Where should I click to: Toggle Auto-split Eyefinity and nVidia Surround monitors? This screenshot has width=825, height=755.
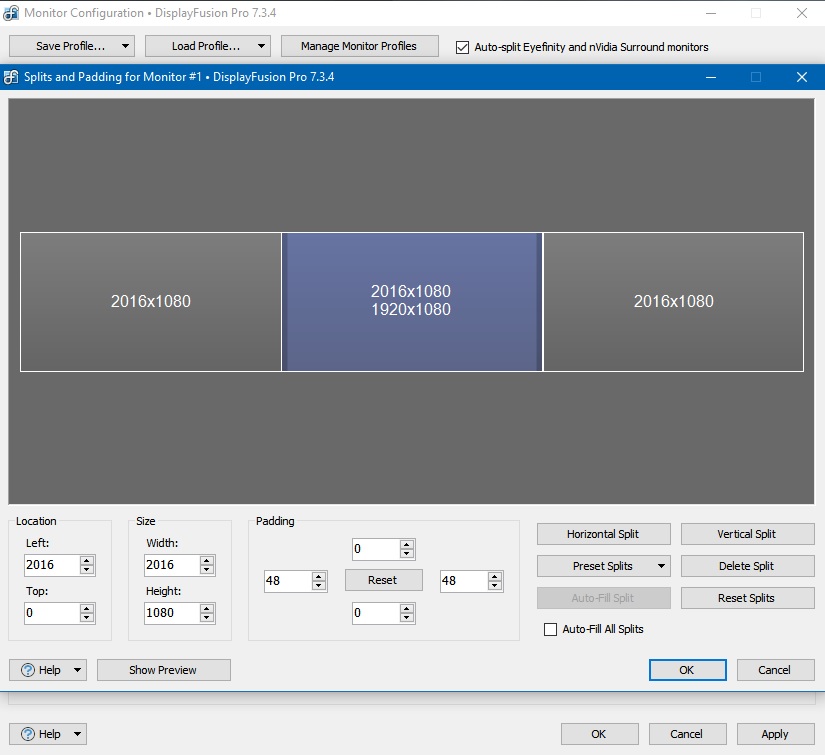pyautogui.click(x=462, y=47)
